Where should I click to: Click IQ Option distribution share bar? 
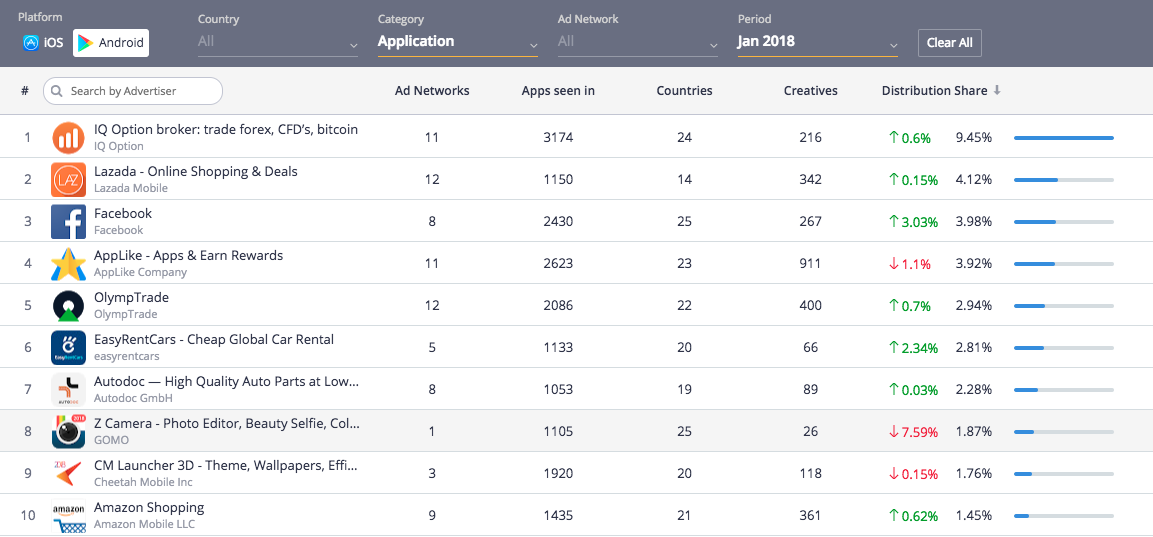[1063, 138]
